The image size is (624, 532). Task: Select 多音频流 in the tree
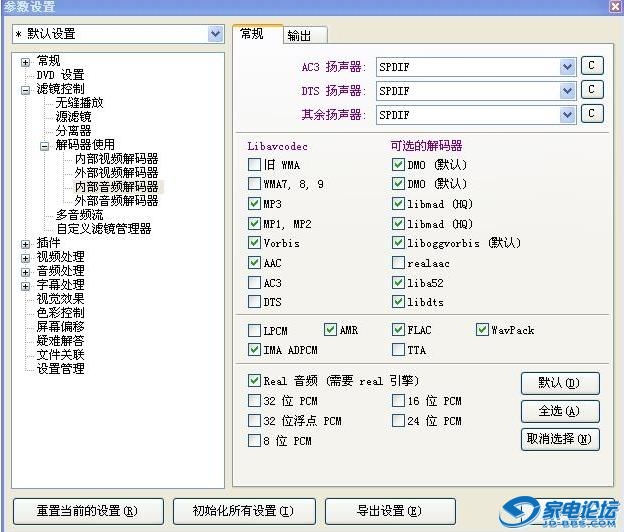(79, 215)
